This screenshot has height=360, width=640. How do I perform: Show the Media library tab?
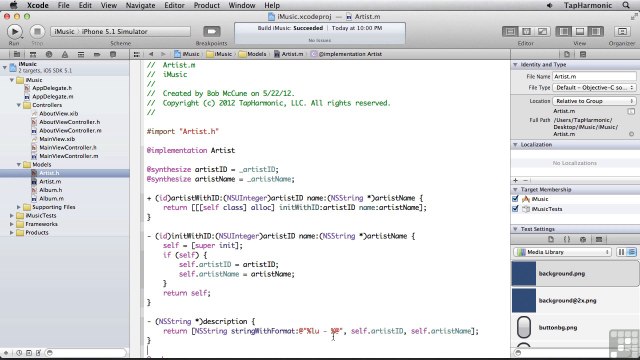tap(599, 240)
